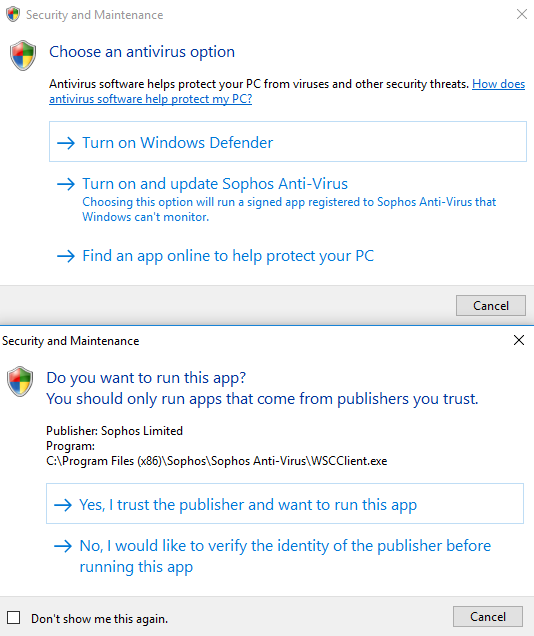Click the title bar shield icon
Screen dimensions: 534x636
pos(13,14)
